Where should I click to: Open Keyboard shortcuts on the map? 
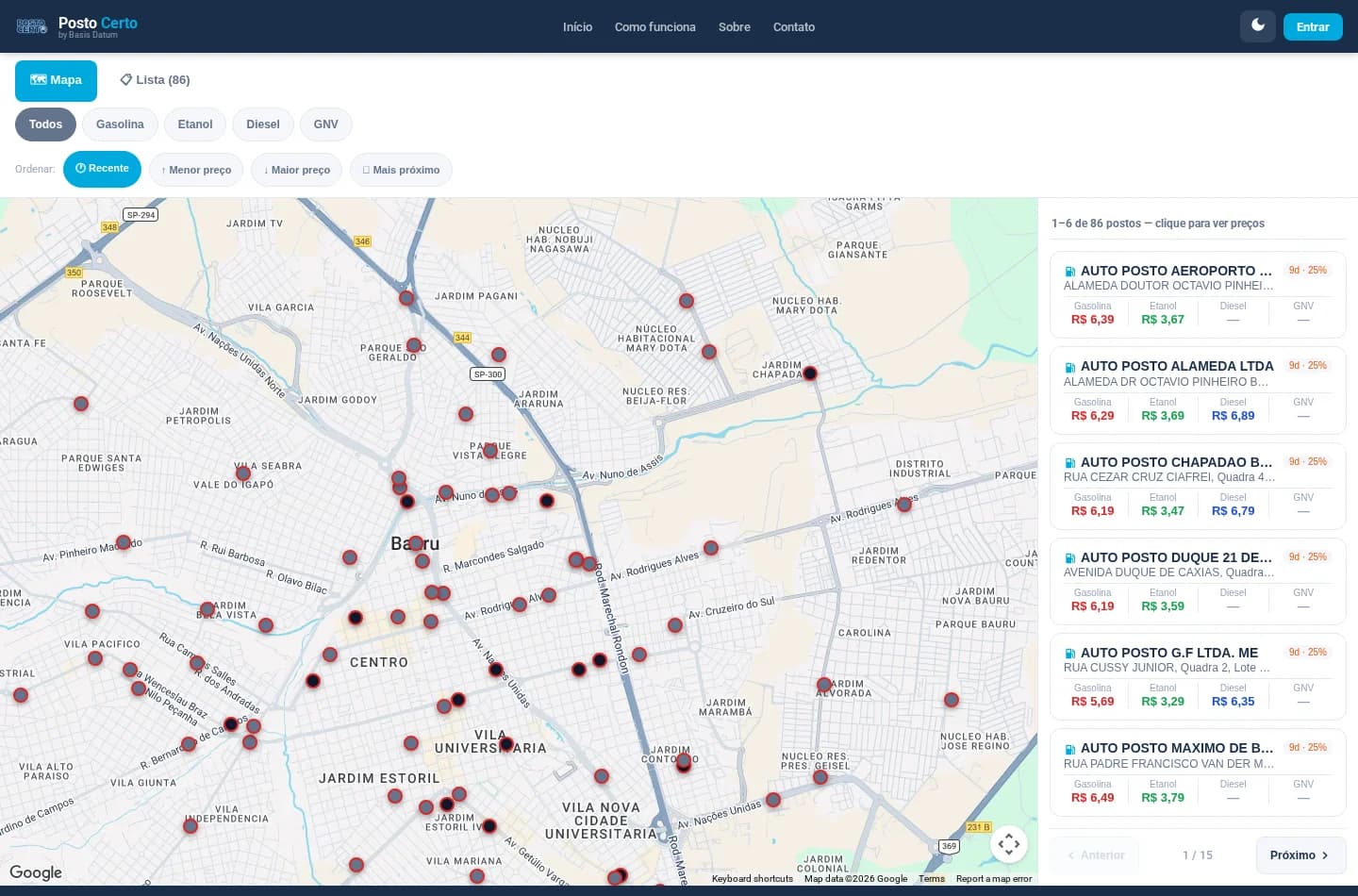tap(753, 879)
